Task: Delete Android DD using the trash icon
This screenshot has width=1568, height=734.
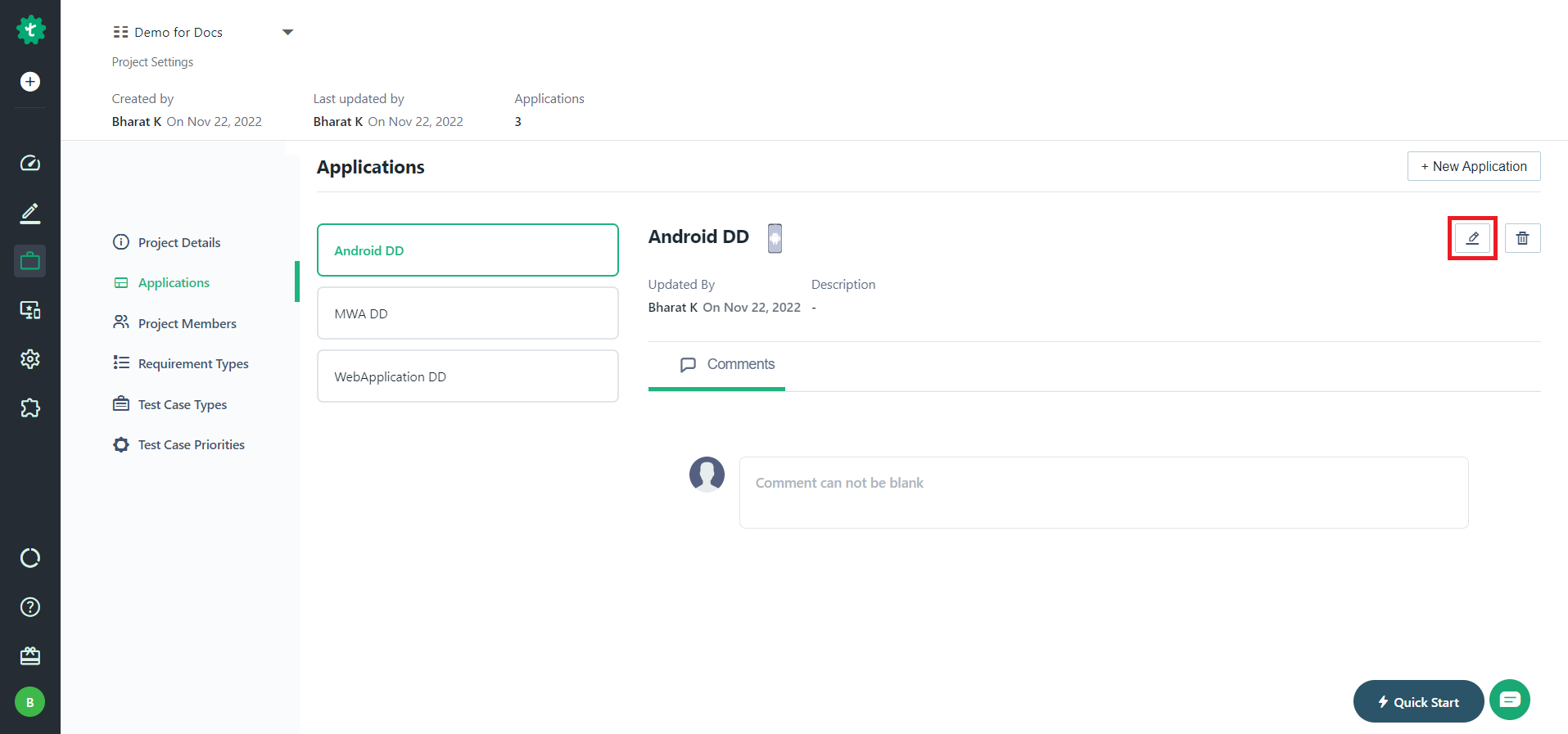Action: click(x=1523, y=238)
